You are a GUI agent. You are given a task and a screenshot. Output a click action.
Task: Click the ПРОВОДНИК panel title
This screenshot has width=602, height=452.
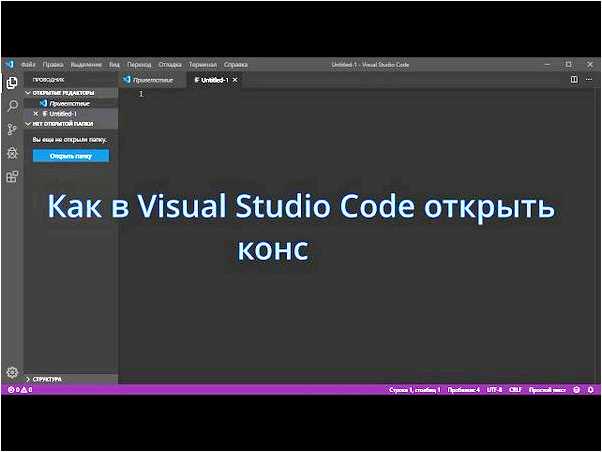pyautogui.click(x=48, y=80)
